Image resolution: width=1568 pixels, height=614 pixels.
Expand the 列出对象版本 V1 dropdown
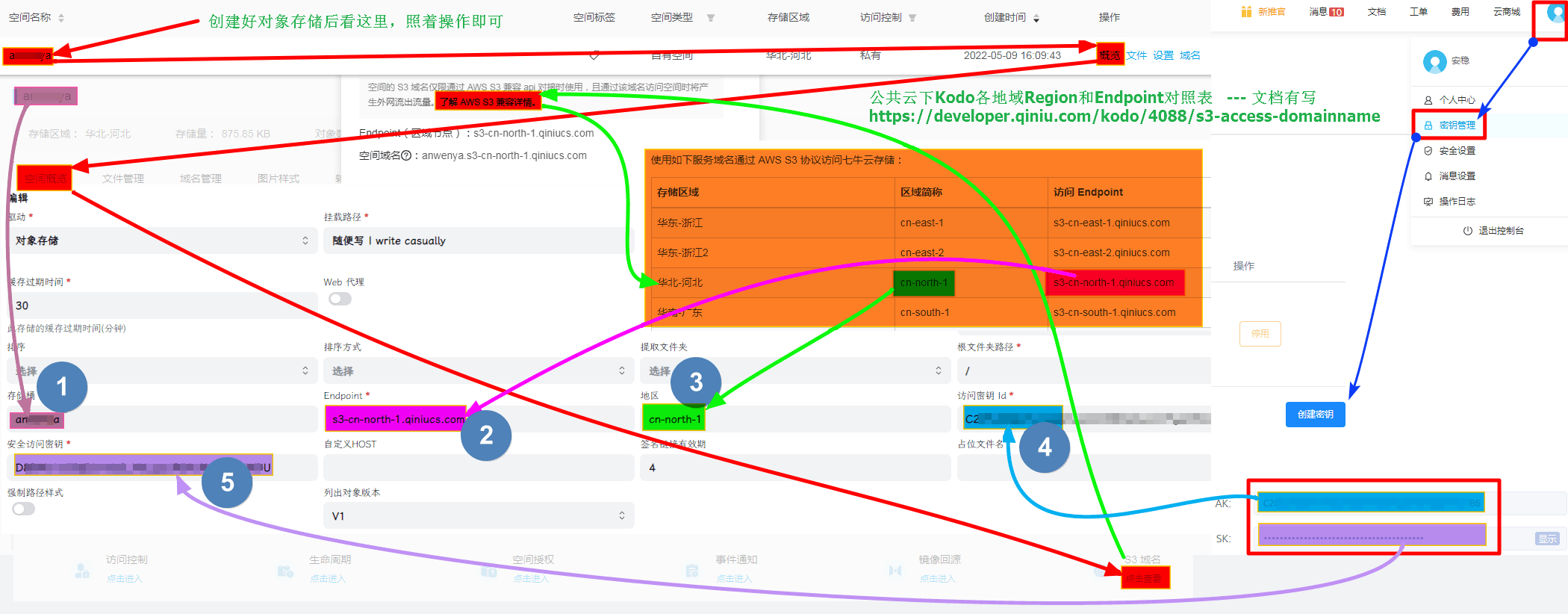coord(478,516)
